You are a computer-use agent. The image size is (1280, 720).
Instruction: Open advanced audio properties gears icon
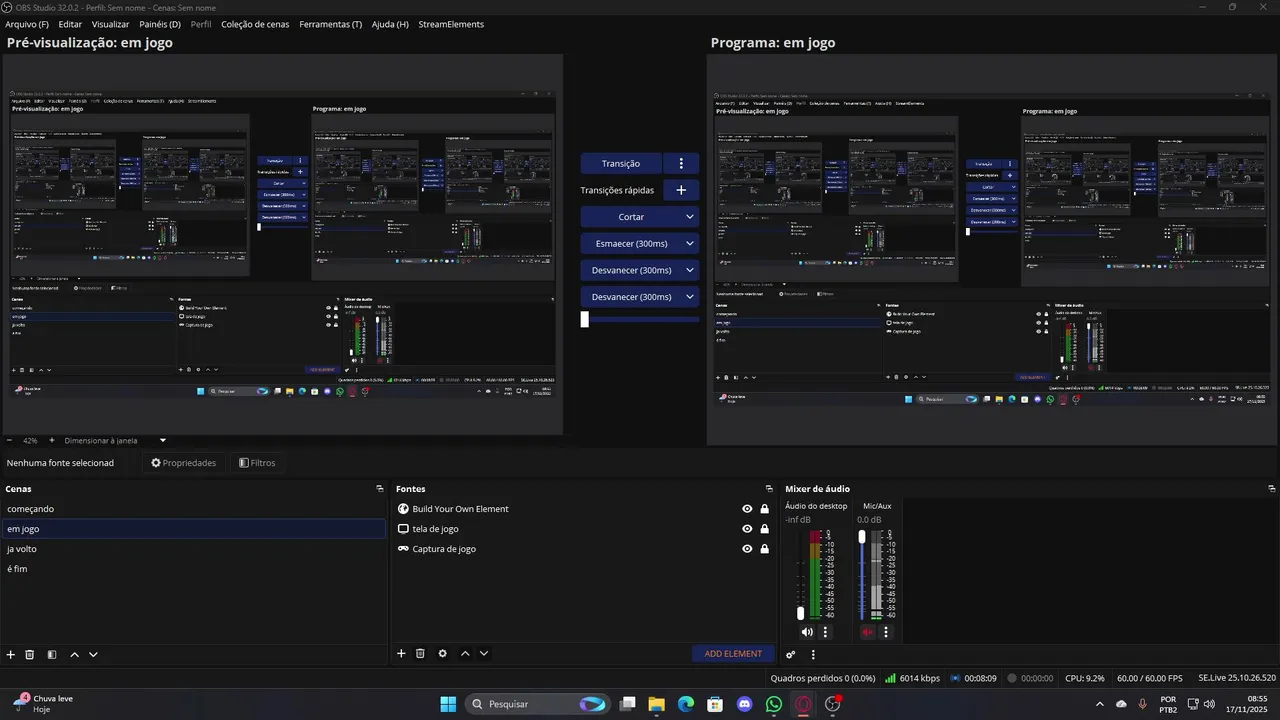click(x=791, y=655)
